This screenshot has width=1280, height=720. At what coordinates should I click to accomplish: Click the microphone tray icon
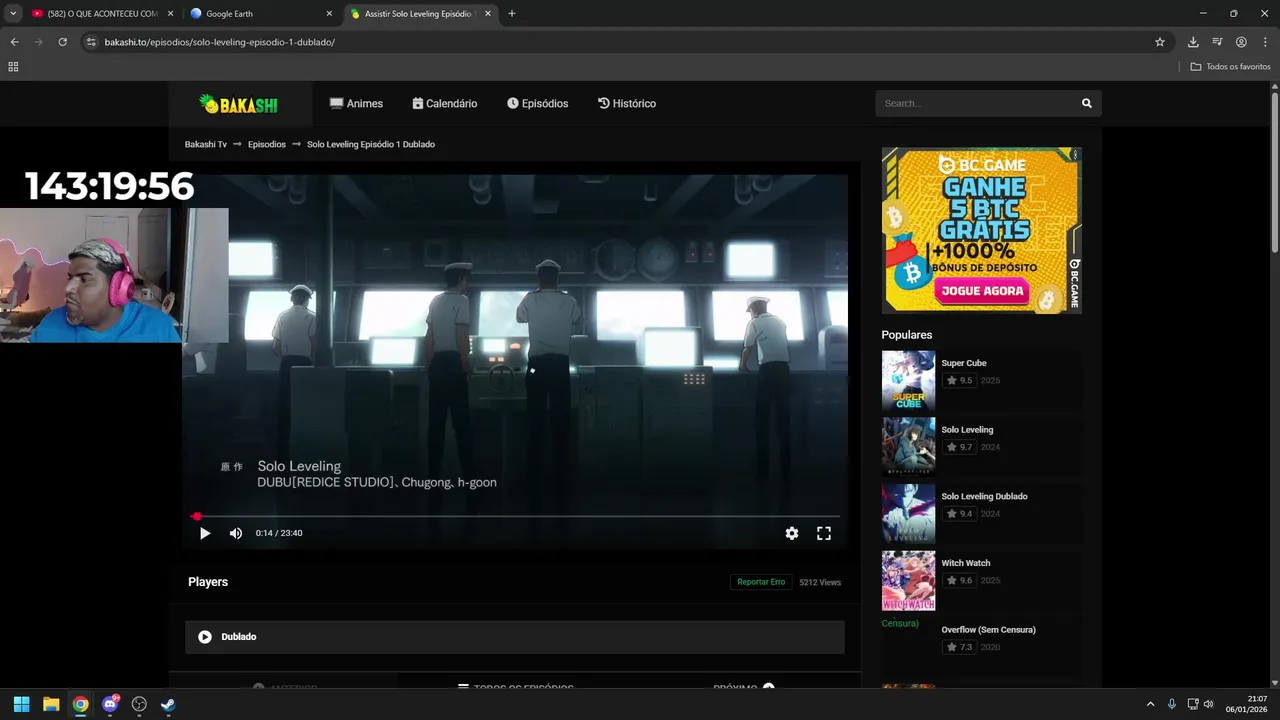point(1172,704)
